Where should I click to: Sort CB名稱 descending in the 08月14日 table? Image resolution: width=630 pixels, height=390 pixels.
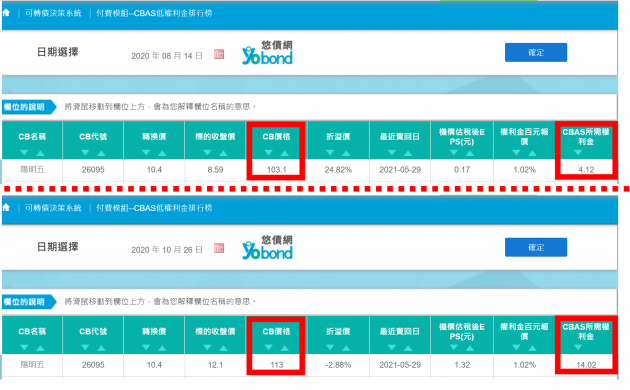pos(24,153)
